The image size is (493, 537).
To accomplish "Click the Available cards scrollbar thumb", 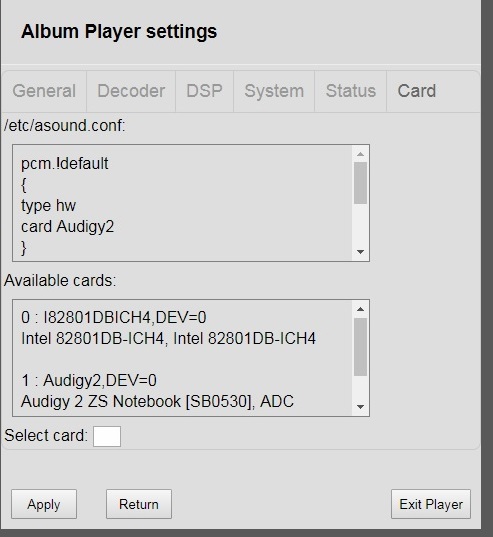I will click(360, 347).
